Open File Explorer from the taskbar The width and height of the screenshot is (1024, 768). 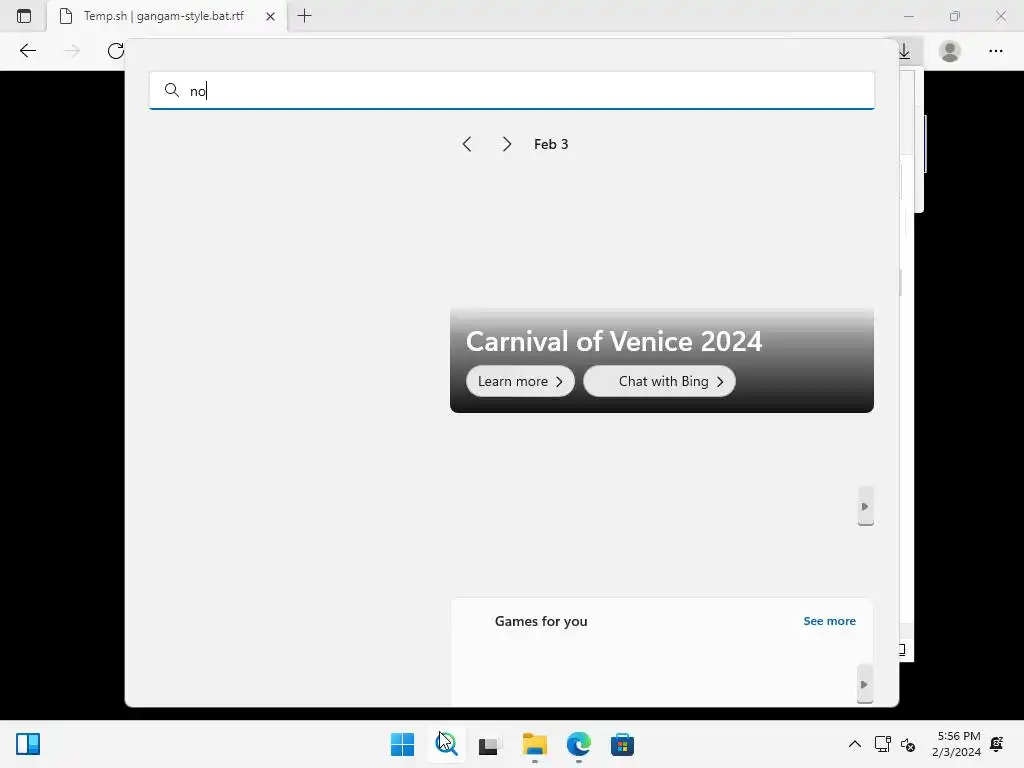pyautogui.click(x=535, y=744)
